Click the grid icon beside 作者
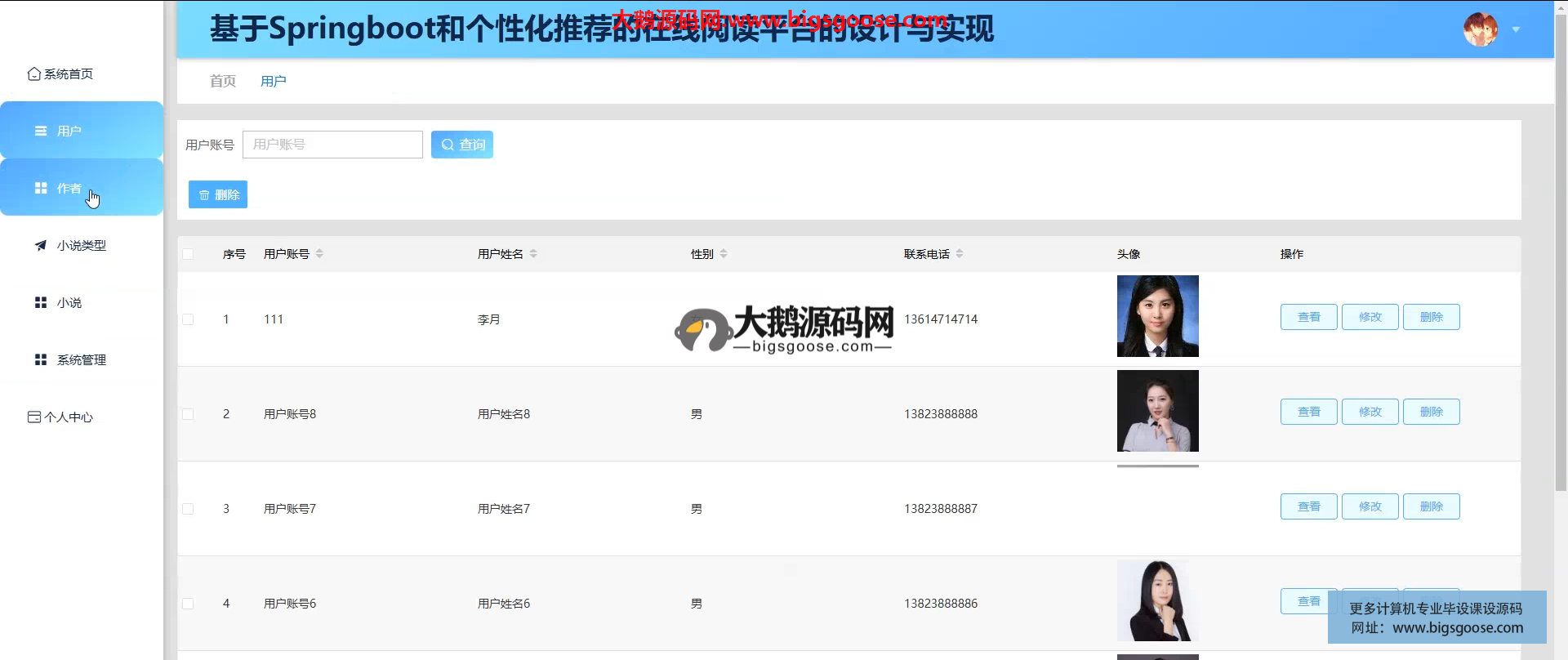 [x=41, y=188]
